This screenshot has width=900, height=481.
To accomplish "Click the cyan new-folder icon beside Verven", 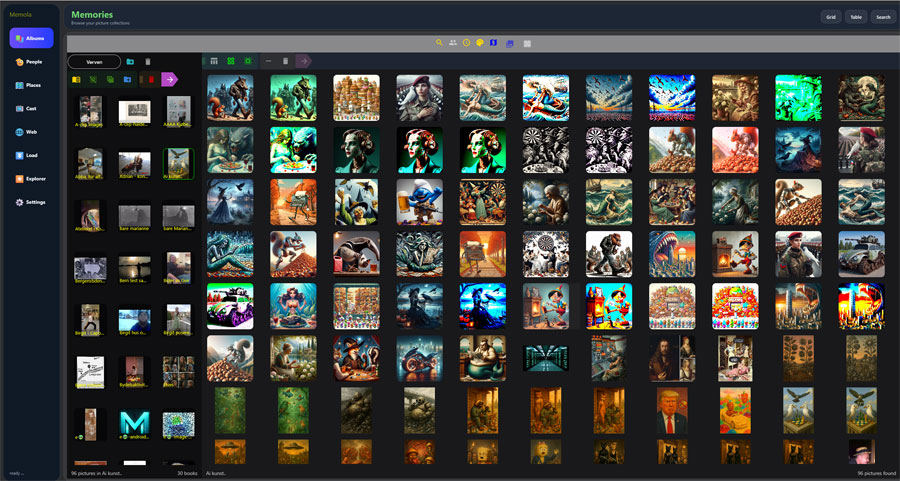I will [130, 61].
